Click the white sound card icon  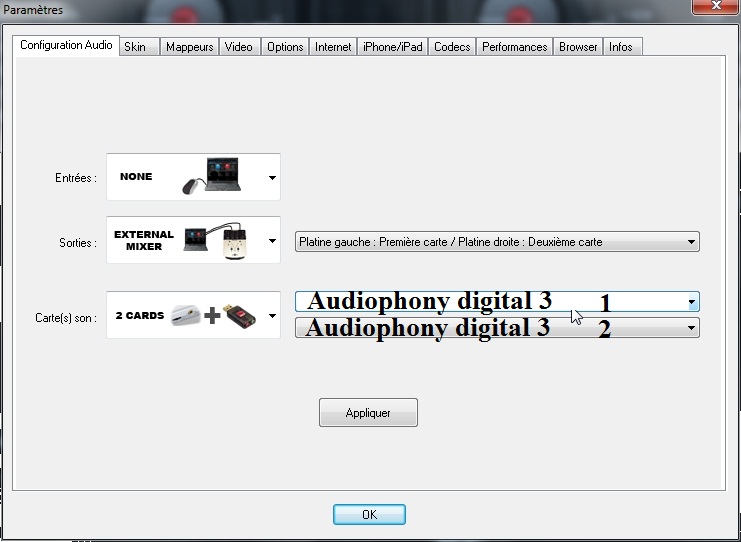point(186,315)
